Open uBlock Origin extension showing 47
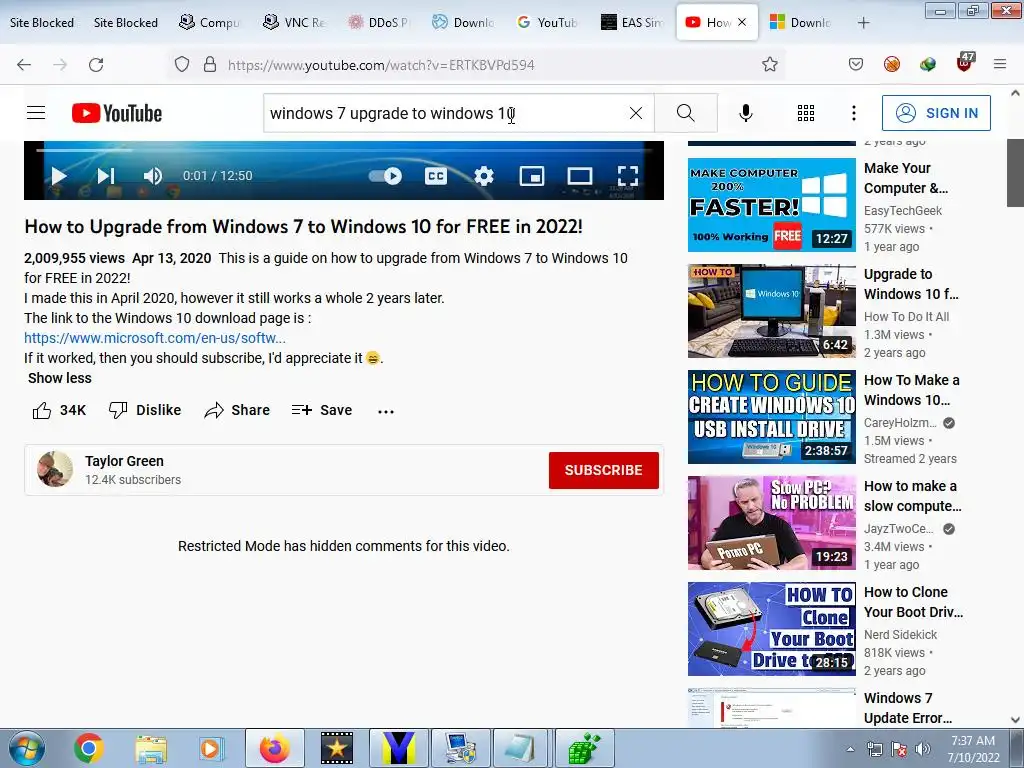Image resolution: width=1024 pixels, height=768 pixels. pyautogui.click(x=965, y=62)
